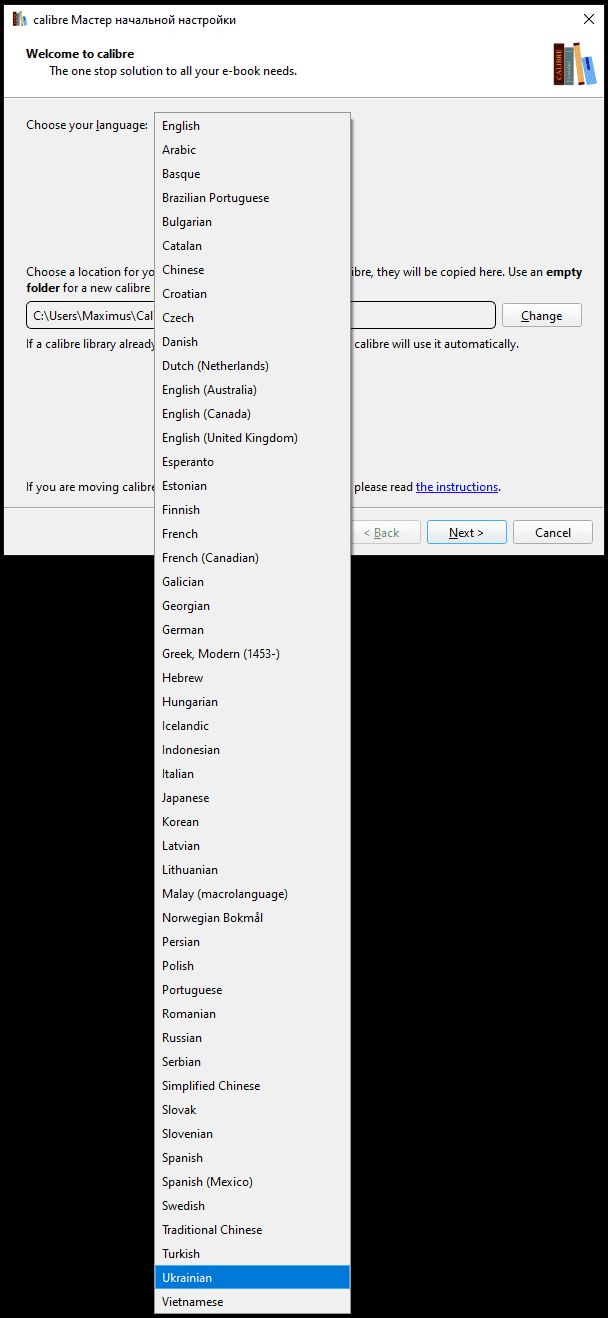Choose Simplified Chinese entry
This screenshot has height=1318, width=608.
coord(252,1086)
